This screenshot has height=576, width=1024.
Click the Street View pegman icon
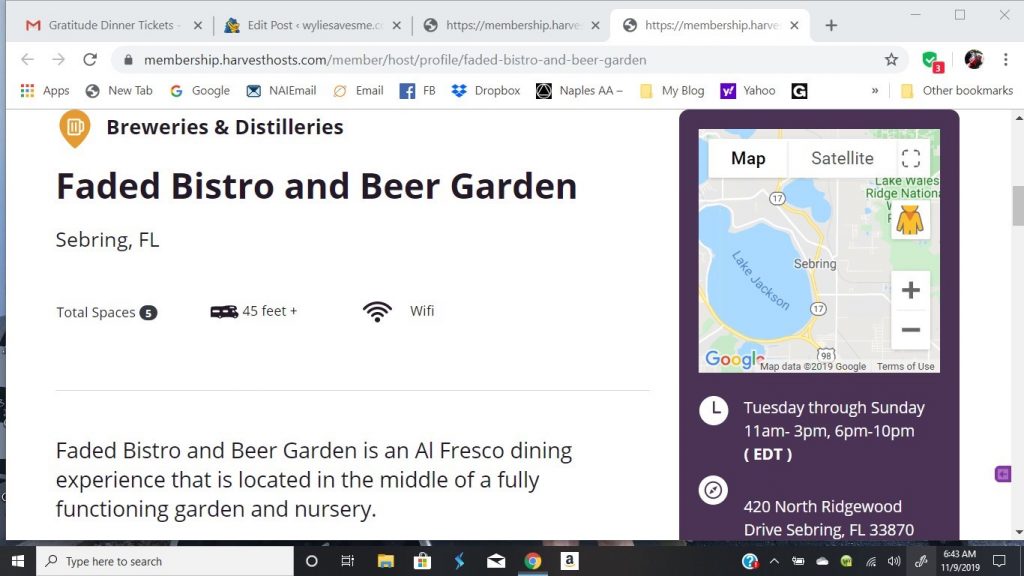909,220
